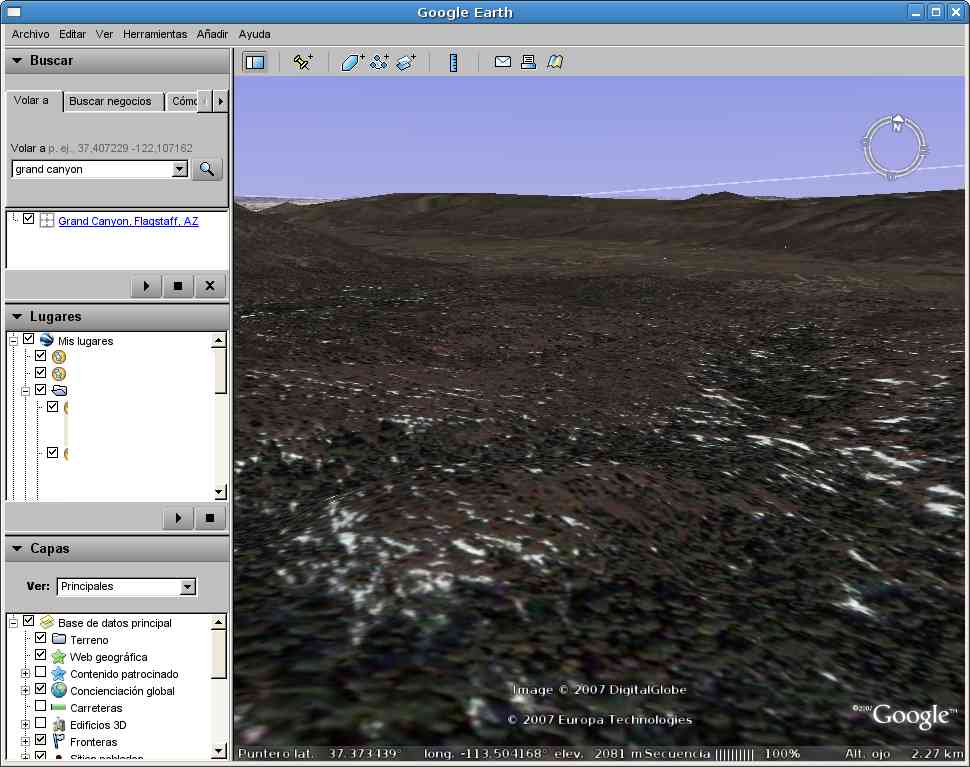Open the Ver 'Principales' dropdown
This screenshot has height=767, width=970.
pos(126,587)
